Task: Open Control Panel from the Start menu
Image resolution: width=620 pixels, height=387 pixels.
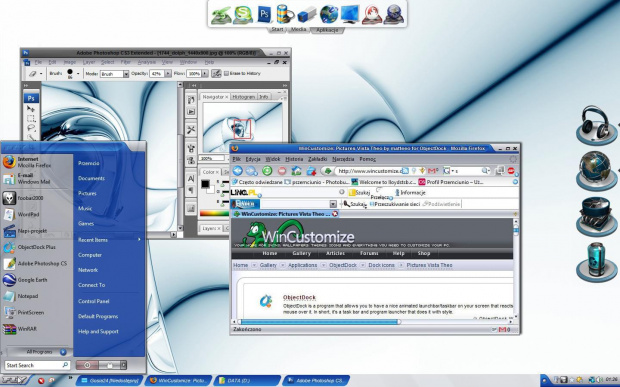Action: [93, 301]
